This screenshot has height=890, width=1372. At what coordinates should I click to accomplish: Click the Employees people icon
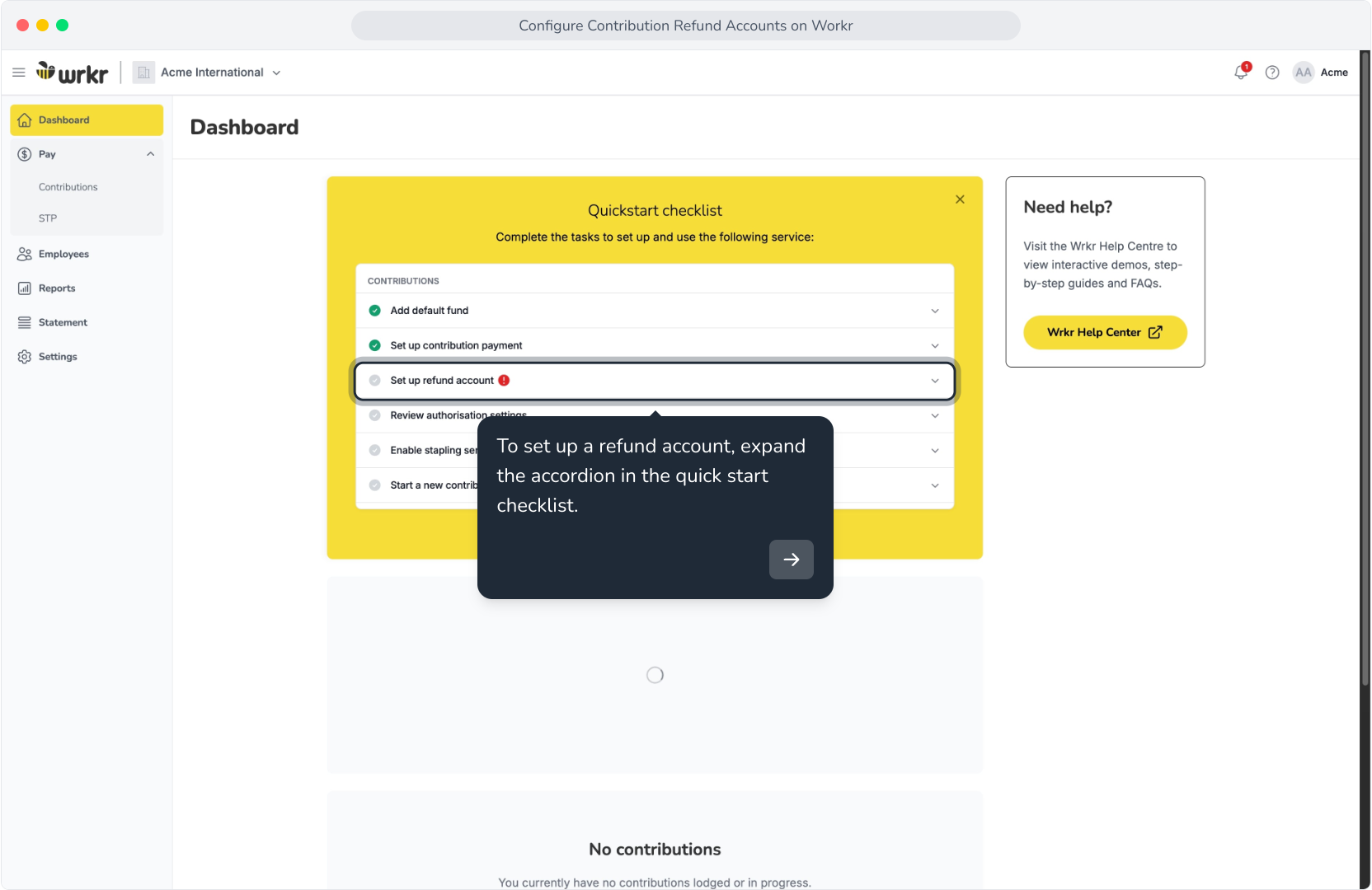pyautogui.click(x=25, y=254)
